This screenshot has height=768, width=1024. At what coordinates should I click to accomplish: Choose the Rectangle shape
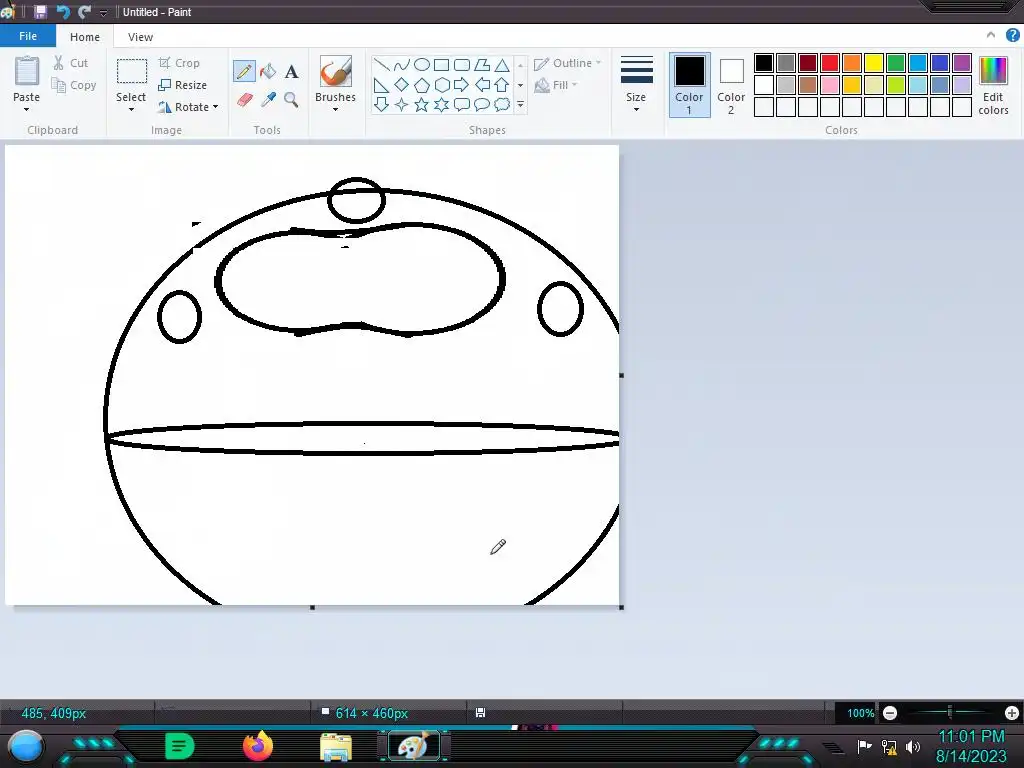(441, 65)
